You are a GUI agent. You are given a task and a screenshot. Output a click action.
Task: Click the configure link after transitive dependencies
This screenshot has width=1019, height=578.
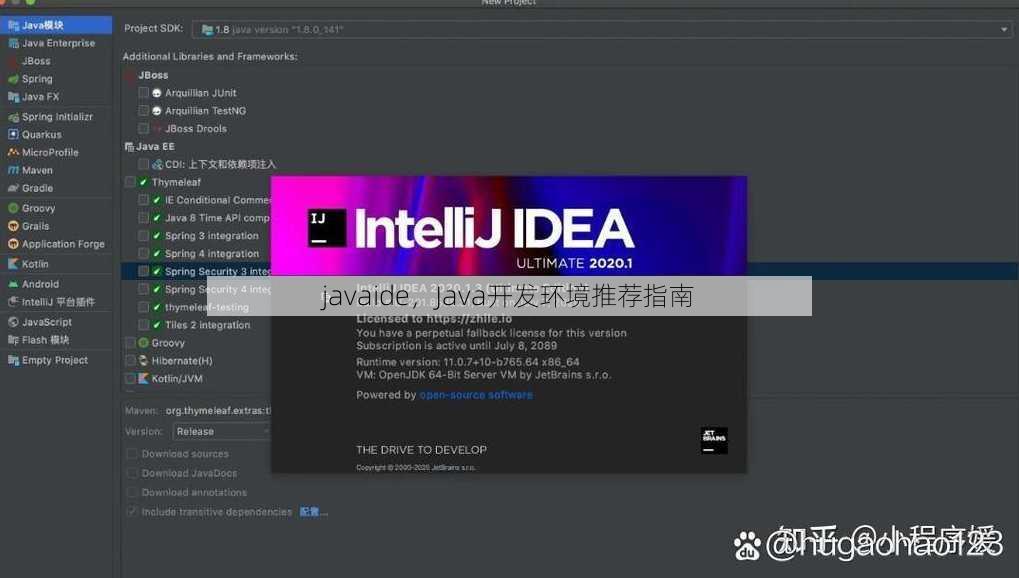[313, 512]
